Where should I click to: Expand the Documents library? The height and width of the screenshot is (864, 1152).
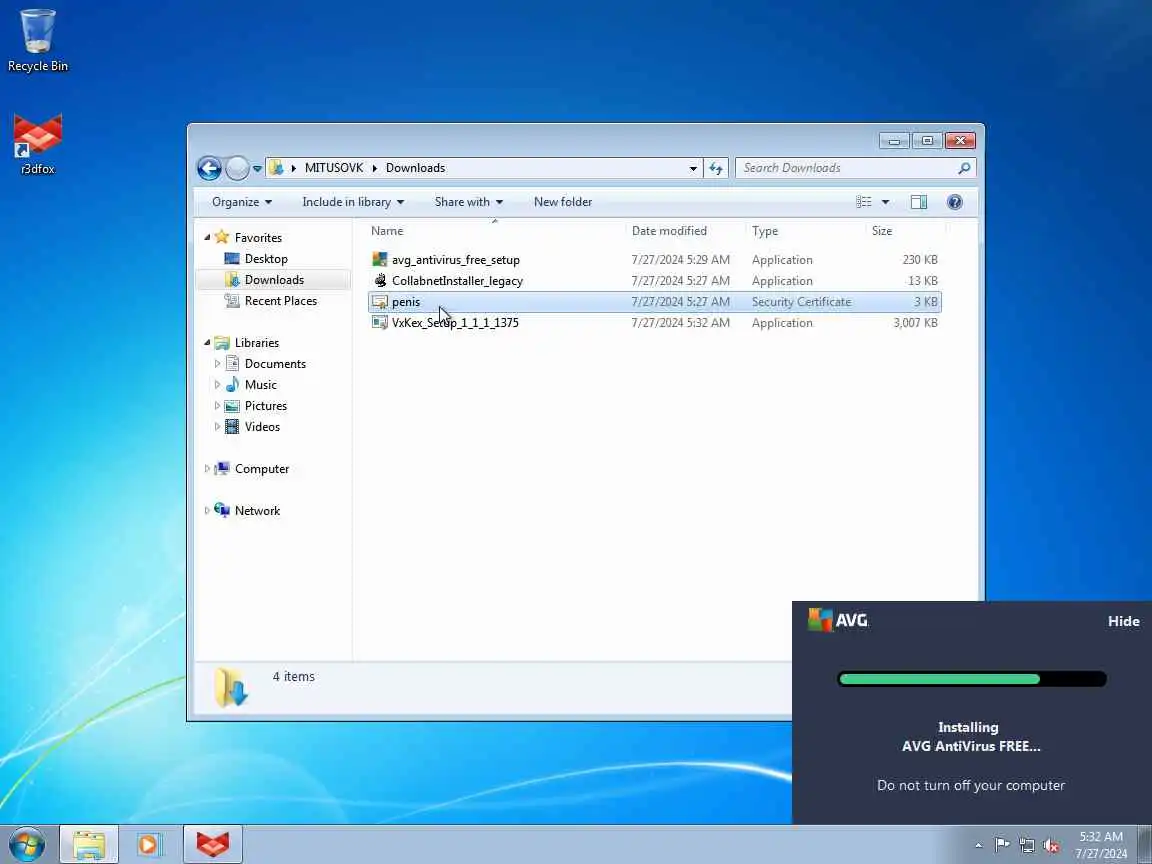tap(217, 364)
